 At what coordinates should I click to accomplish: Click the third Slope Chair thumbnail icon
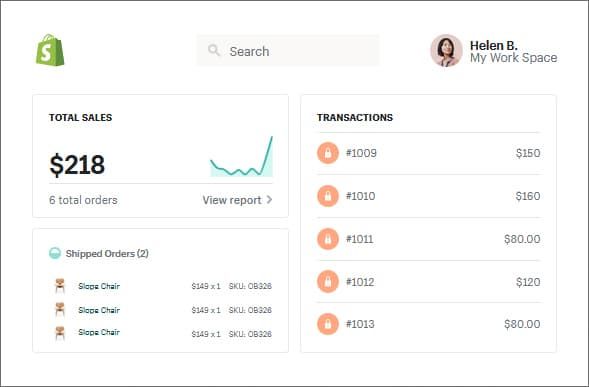[x=60, y=333]
